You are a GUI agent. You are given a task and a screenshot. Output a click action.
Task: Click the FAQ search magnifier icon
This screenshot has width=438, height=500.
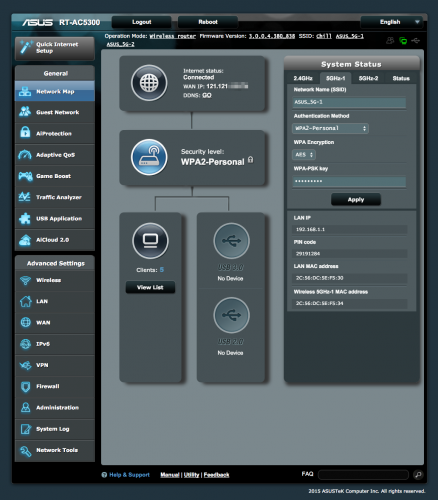[418, 474]
